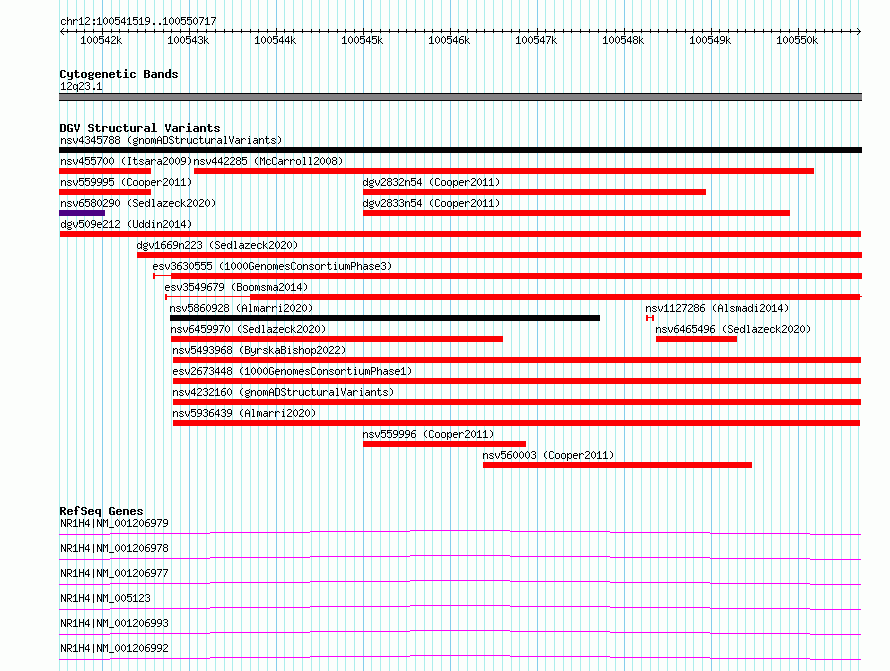
Task: Select the dgv509e212 (Uddin2014) label
Action: tap(126, 224)
